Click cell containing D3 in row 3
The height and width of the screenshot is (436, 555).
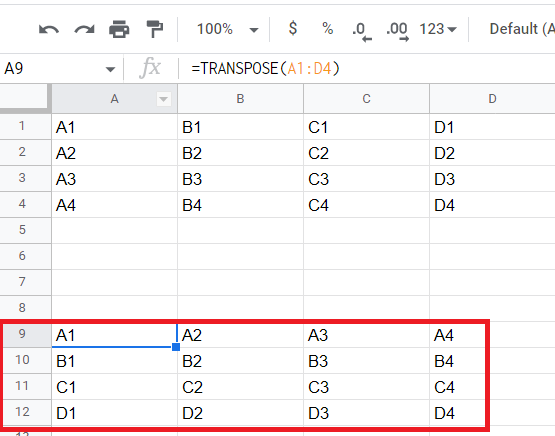492,179
